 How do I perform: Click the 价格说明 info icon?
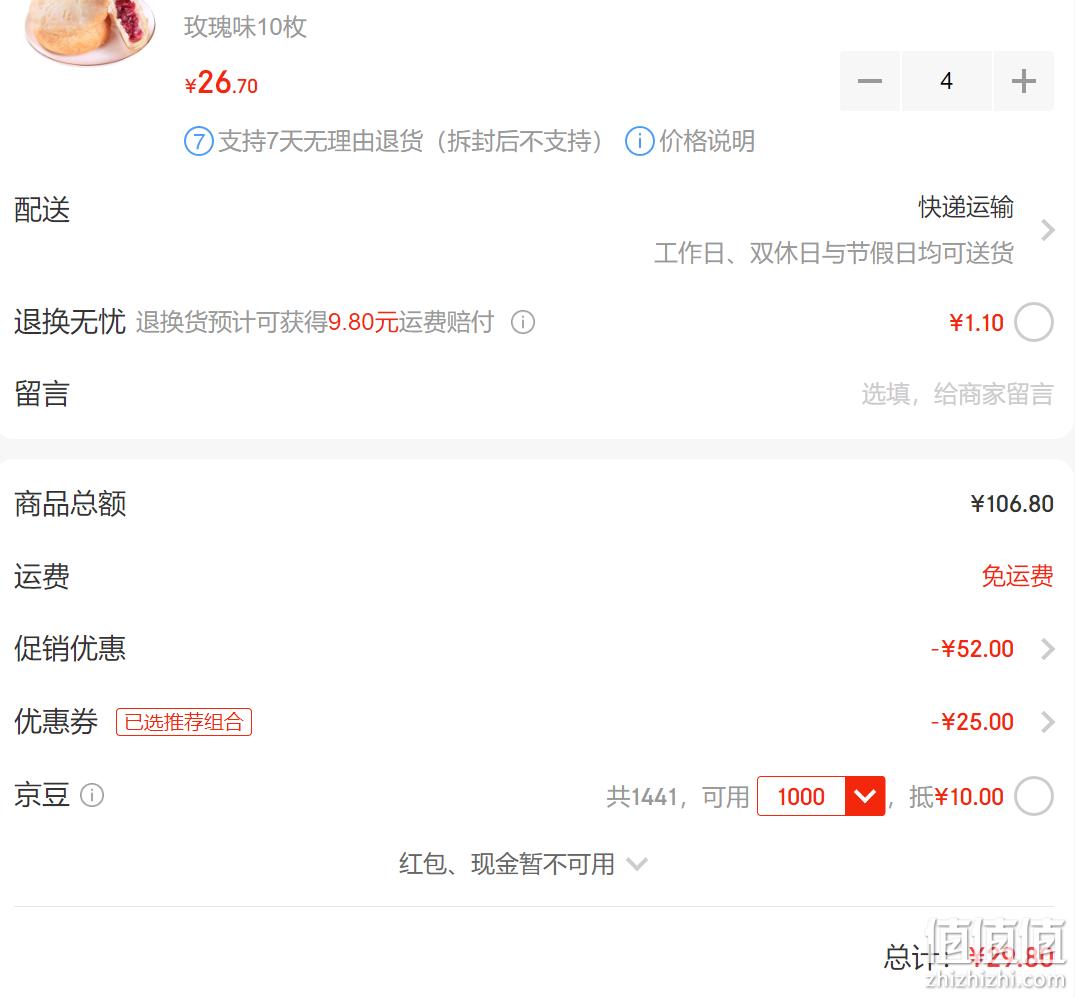point(639,141)
